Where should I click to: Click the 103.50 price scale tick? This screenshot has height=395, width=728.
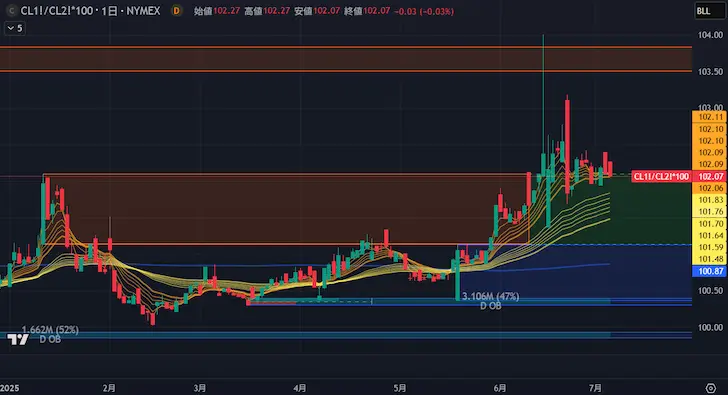pos(710,71)
